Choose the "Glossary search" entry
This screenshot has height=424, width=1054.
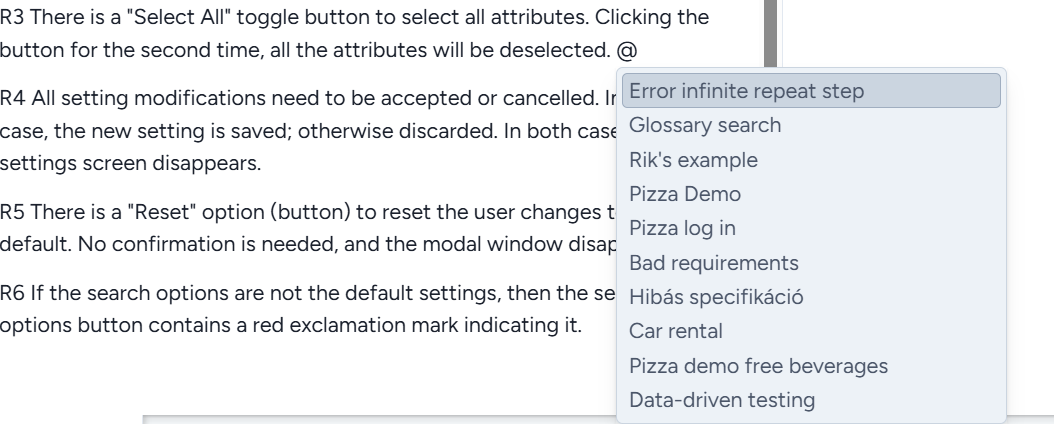click(705, 126)
